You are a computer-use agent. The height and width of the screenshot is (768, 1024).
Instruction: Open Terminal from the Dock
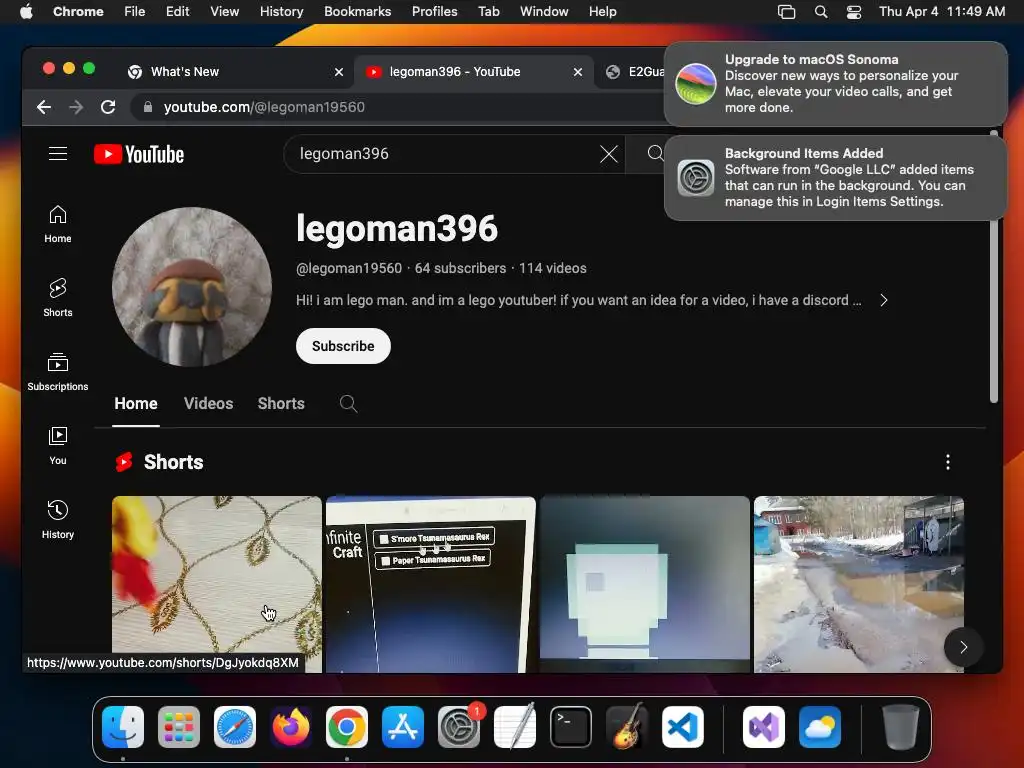(571, 727)
